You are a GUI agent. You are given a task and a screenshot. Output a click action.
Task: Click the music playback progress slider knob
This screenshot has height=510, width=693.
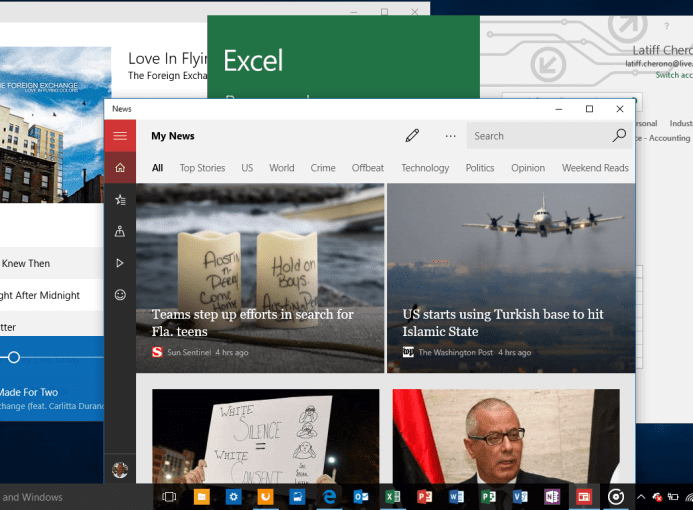point(14,357)
